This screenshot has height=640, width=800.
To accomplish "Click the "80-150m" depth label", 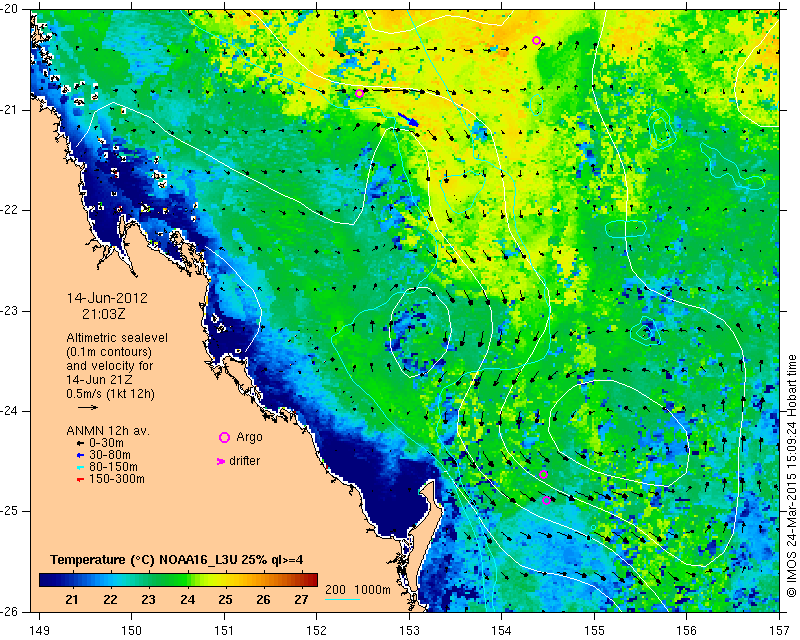I will click(x=113, y=467).
